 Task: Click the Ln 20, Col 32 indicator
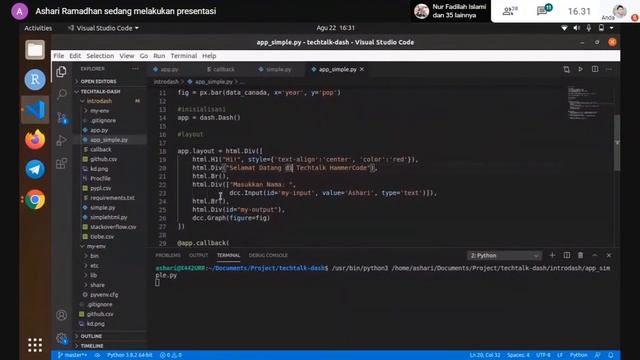(x=485, y=355)
